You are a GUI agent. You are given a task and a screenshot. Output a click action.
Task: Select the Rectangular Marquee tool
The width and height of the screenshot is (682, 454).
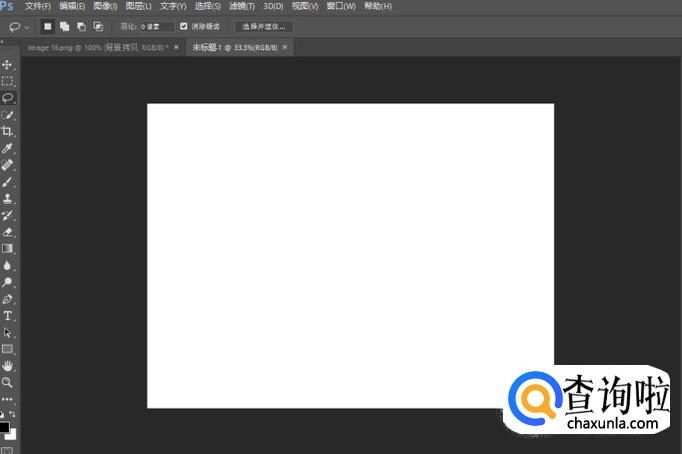(7, 81)
